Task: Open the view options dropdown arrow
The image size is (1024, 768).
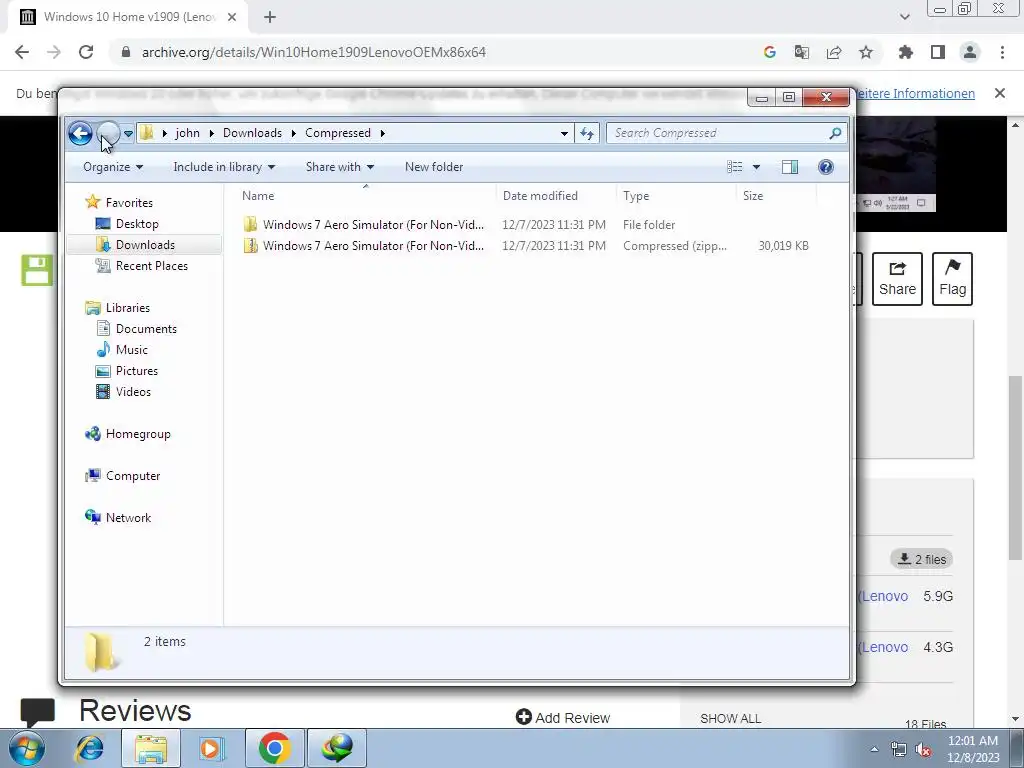Action: coord(756,167)
